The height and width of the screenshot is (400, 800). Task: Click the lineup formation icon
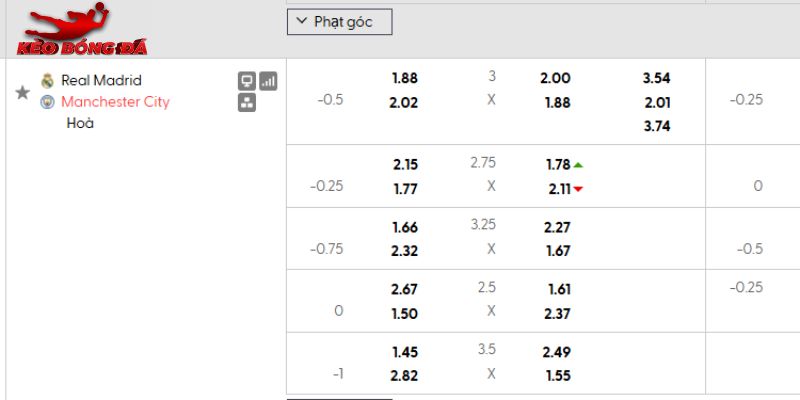[246, 102]
